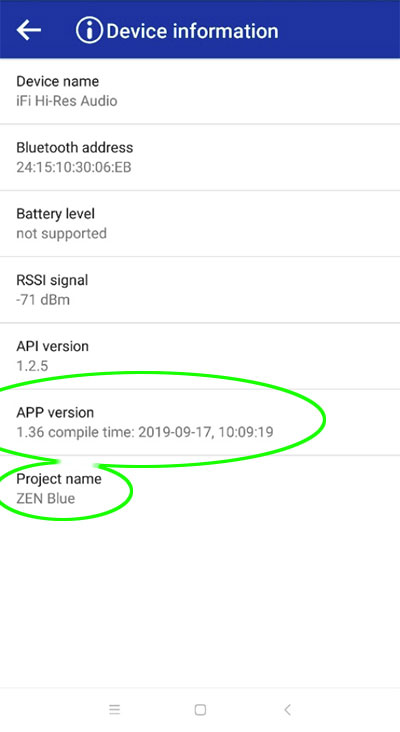This screenshot has width=400, height=732.
Task: Tap the iFi Hi-Res Audio value
Action: (x=67, y=101)
